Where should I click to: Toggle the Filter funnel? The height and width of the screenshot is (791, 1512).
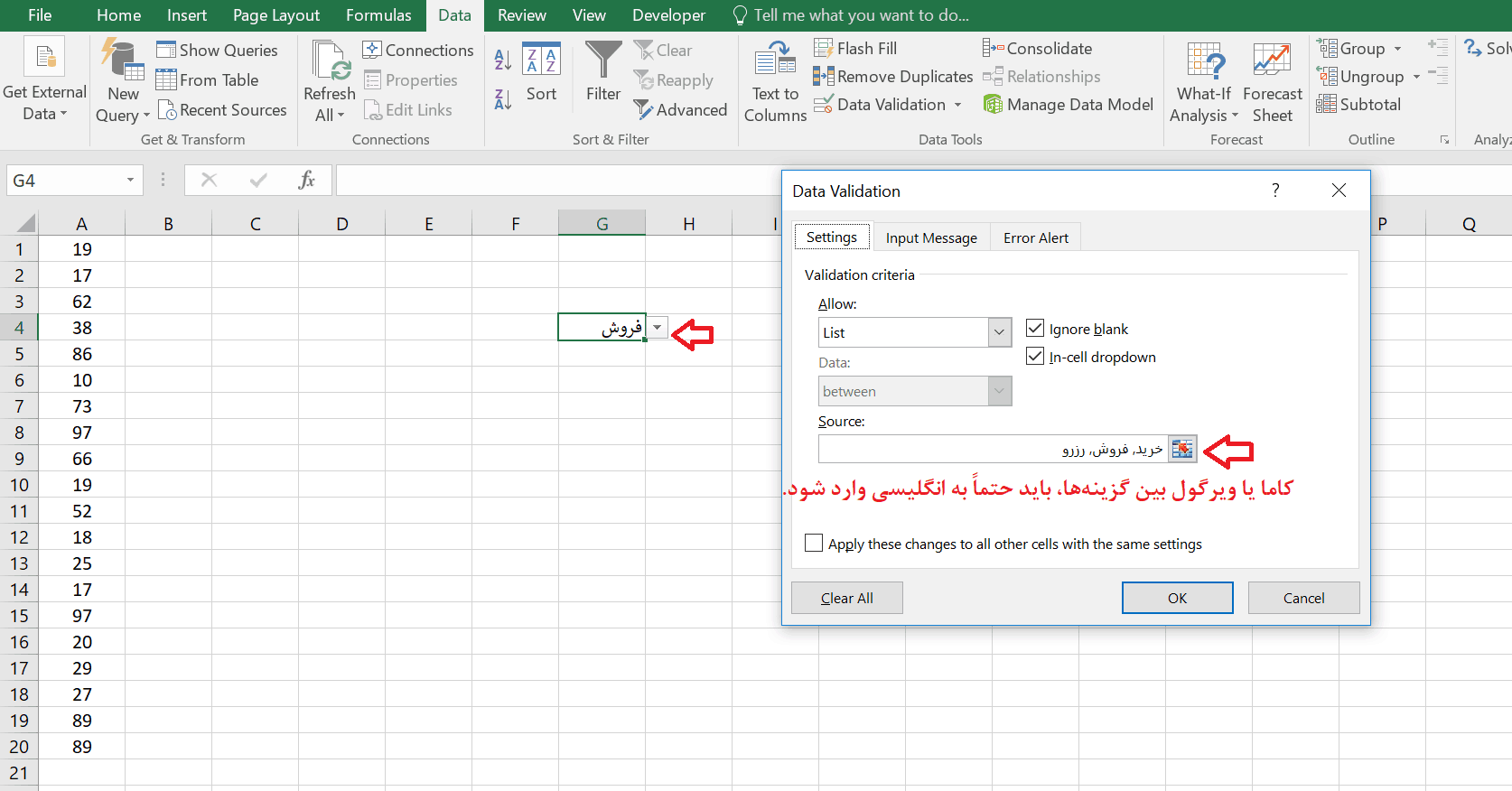pyautogui.click(x=603, y=72)
